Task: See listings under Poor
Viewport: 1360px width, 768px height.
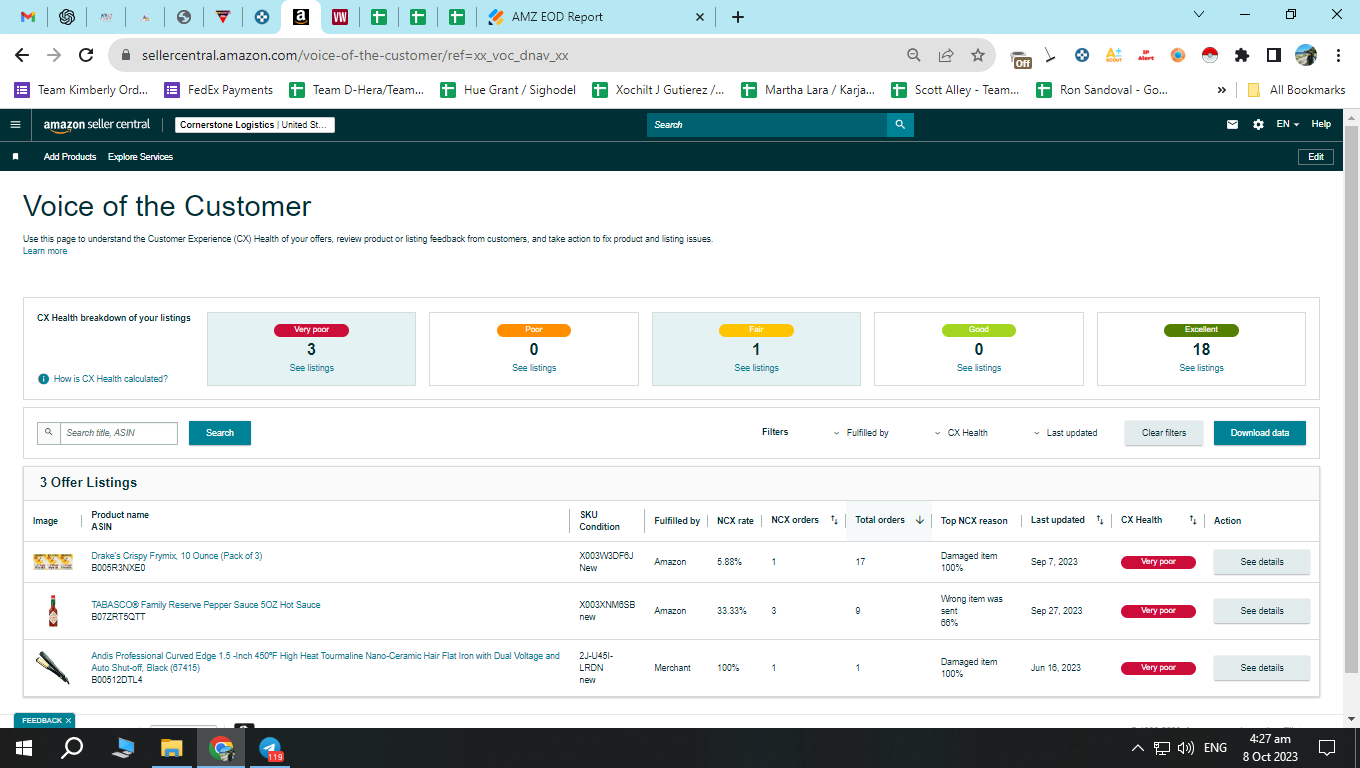Action: [534, 368]
